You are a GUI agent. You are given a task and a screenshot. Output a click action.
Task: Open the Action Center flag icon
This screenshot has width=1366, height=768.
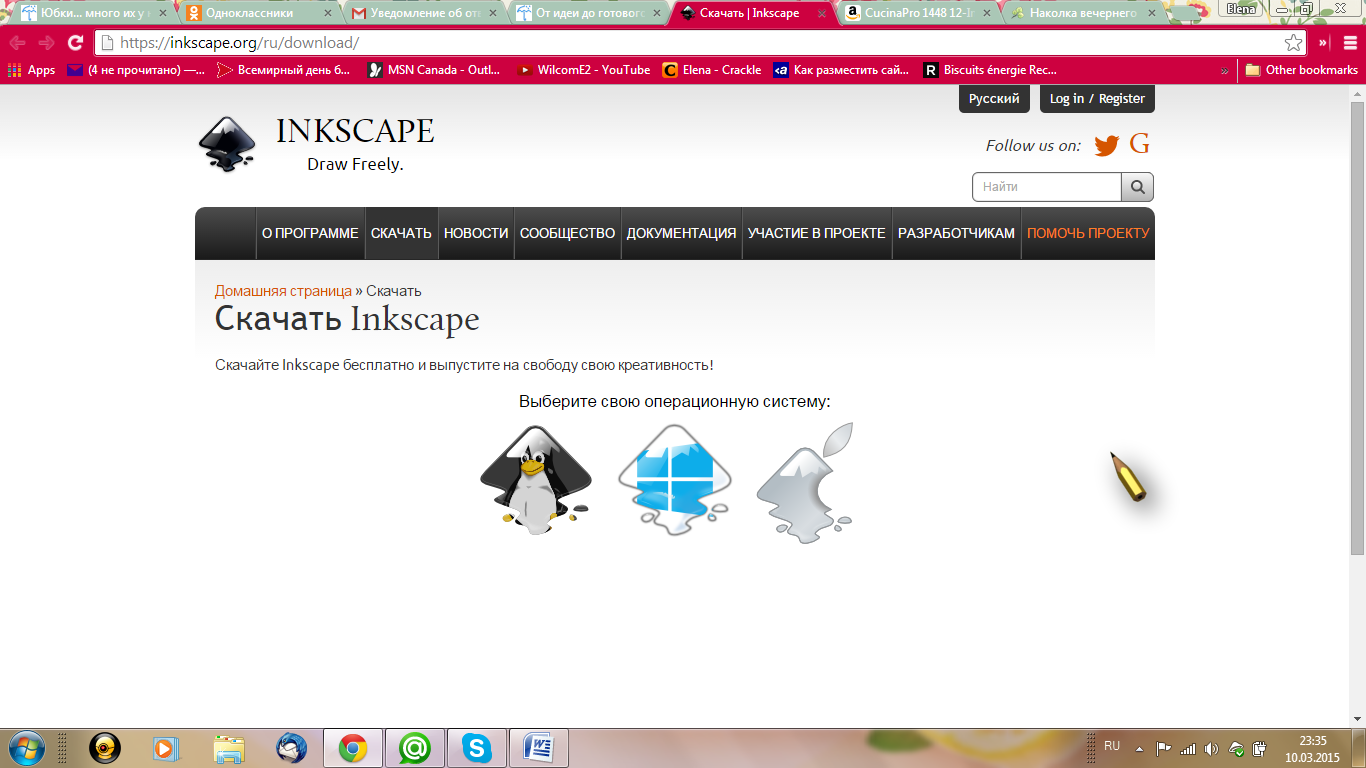(1163, 748)
